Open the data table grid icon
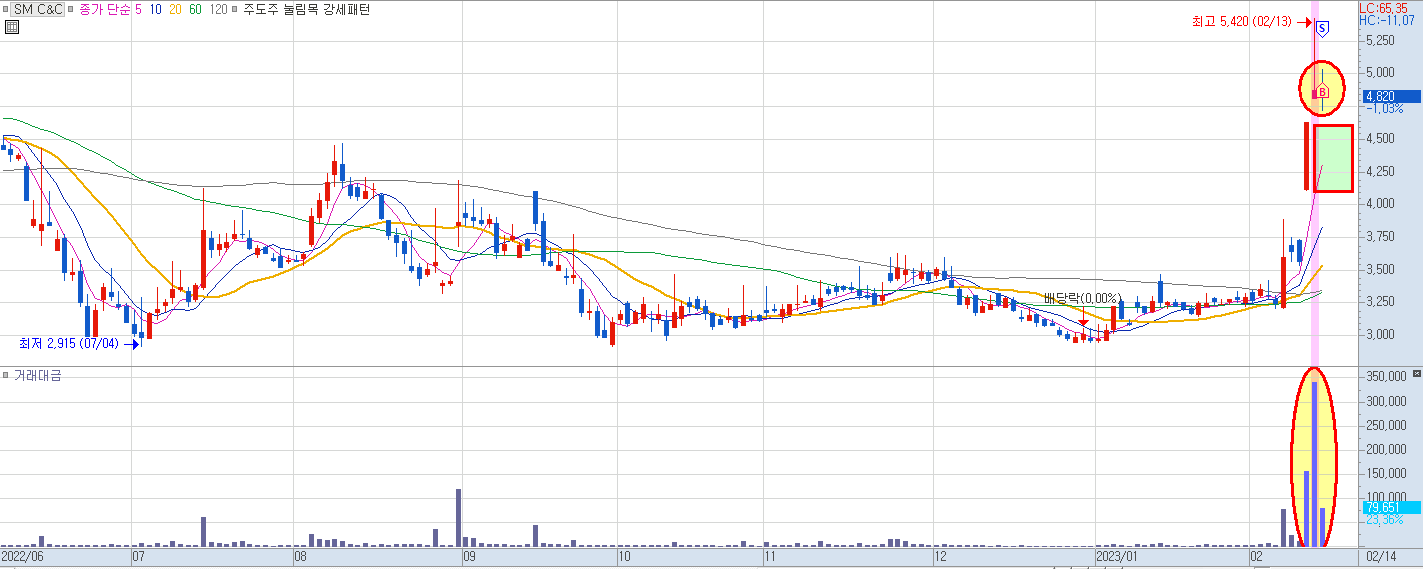This screenshot has height=569, width=1423. pyautogui.click(x=10, y=27)
